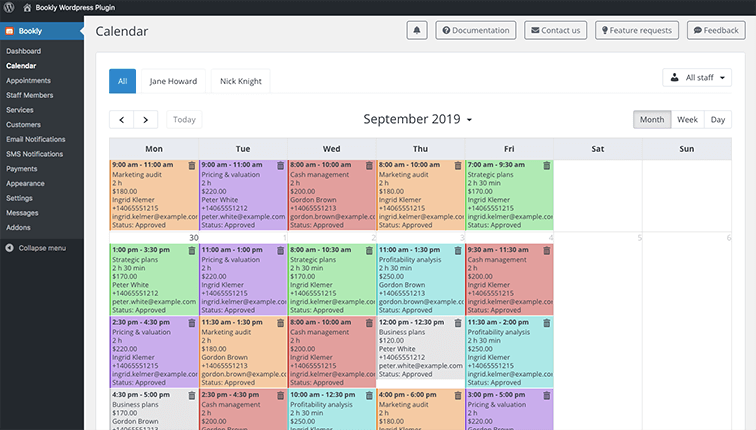The height and width of the screenshot is (430, 756).
Task: Delete Monday 9:00 am Marketing audit appointment
Action: click(x=191, y=165)
